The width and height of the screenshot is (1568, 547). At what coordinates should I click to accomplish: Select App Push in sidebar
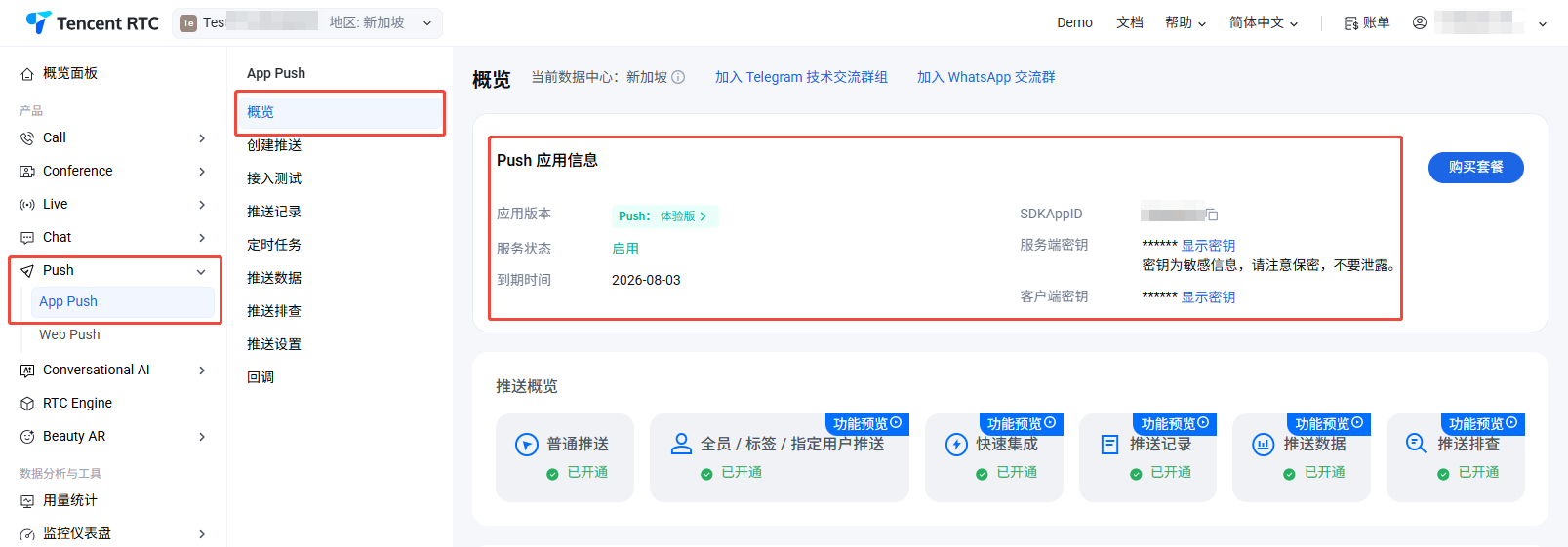click(123, 302)
